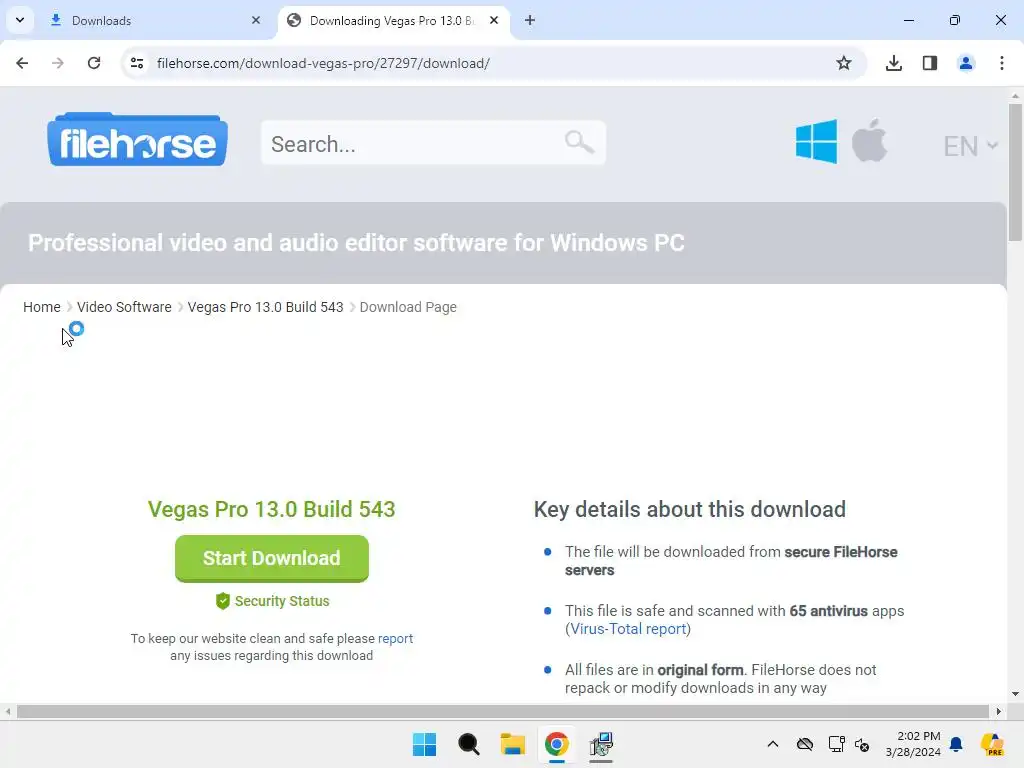Open the clock and date panel

click(x=913, y=744)
